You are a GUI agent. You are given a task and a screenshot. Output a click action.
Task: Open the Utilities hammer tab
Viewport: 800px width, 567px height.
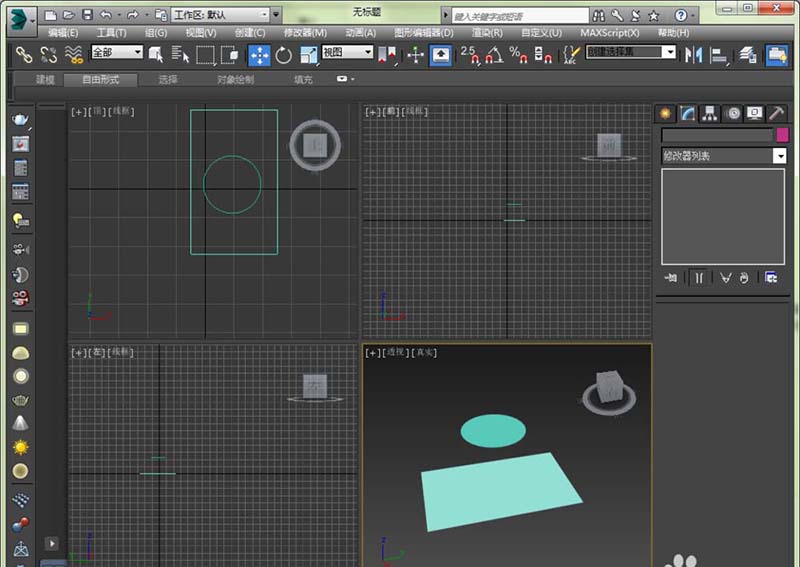[776, 113]
